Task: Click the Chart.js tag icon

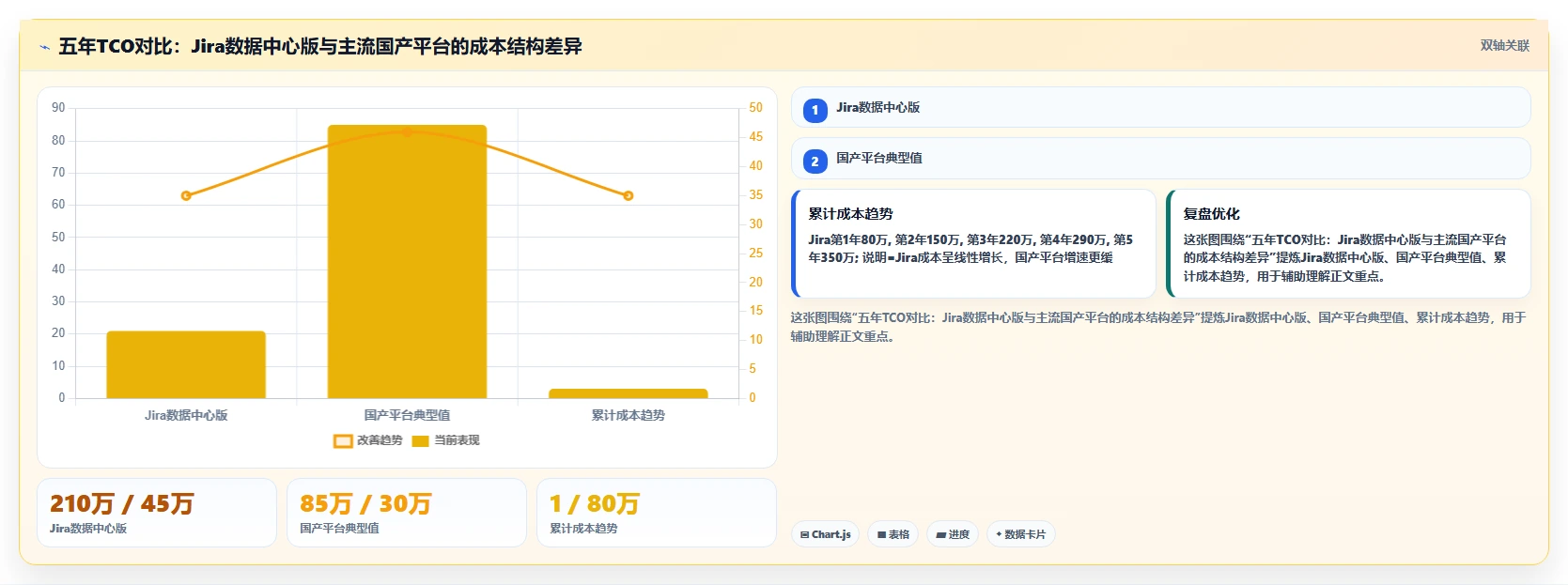Action: (x=805, y=535)
